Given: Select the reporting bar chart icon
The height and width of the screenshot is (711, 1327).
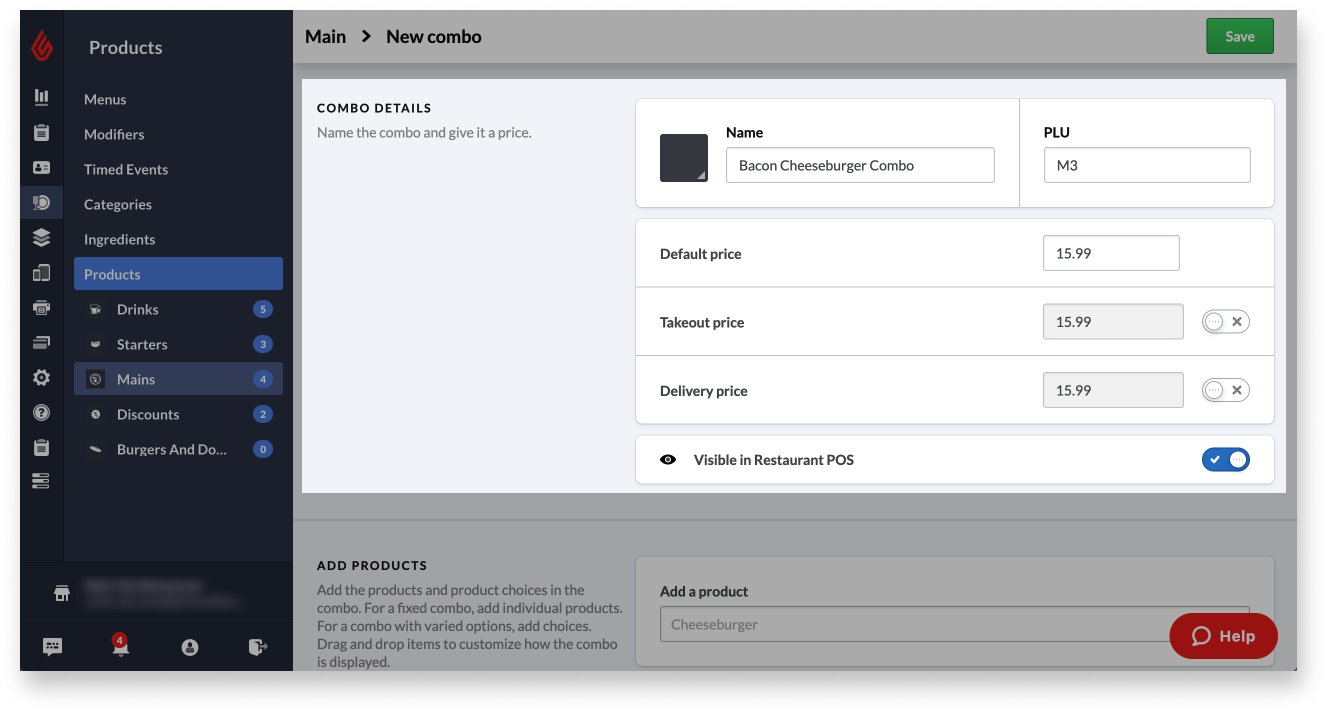Looking at the screenshot, I should (x=41, y=97).
